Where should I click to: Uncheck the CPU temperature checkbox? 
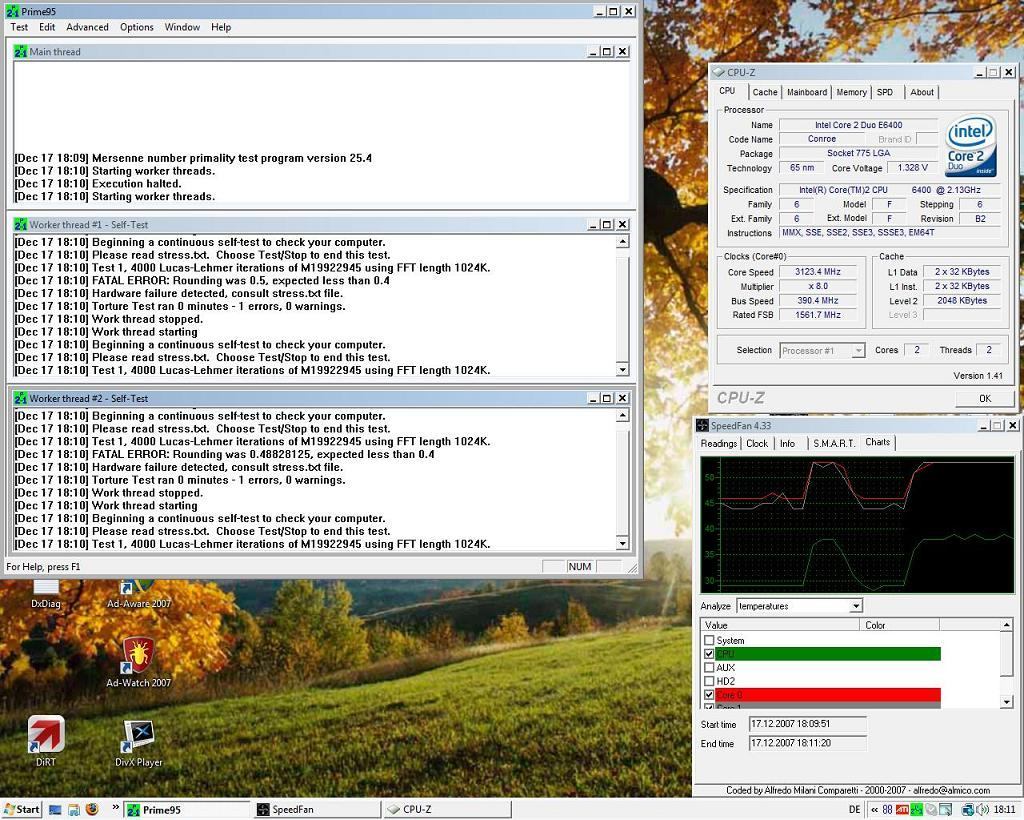tap(709, 654)
